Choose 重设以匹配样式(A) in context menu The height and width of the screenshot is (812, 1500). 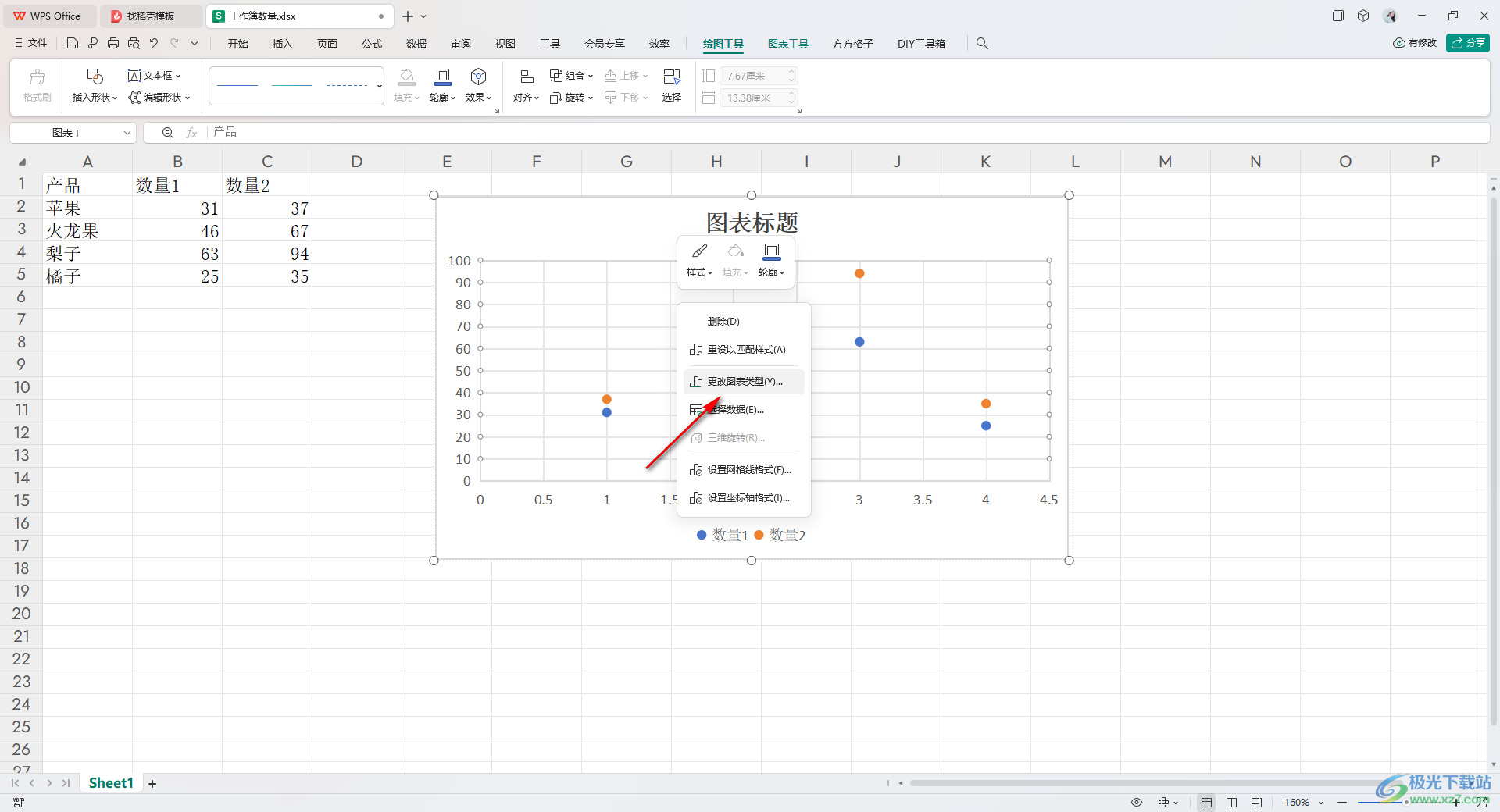click(745, 350)
